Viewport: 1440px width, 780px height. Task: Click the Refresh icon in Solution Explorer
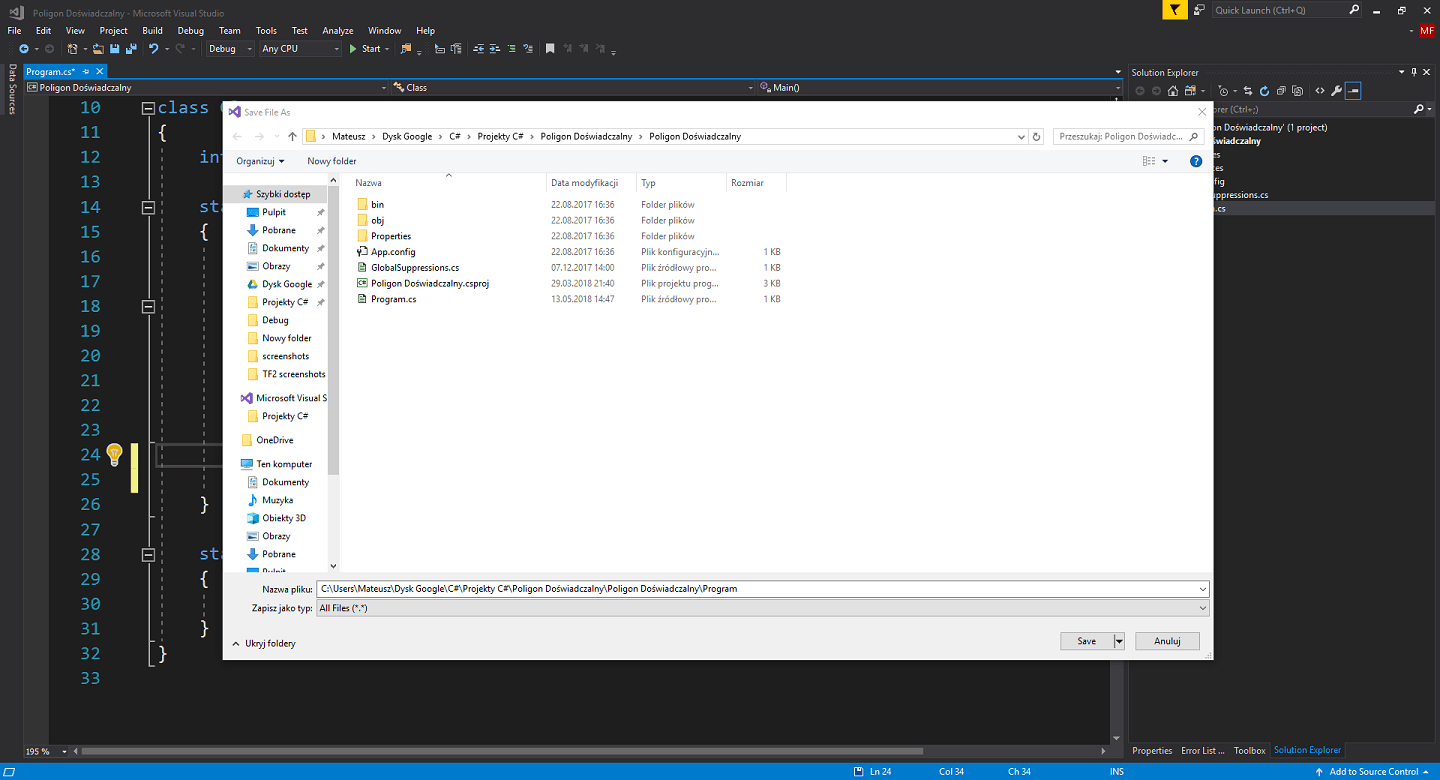coord(1264,90)
